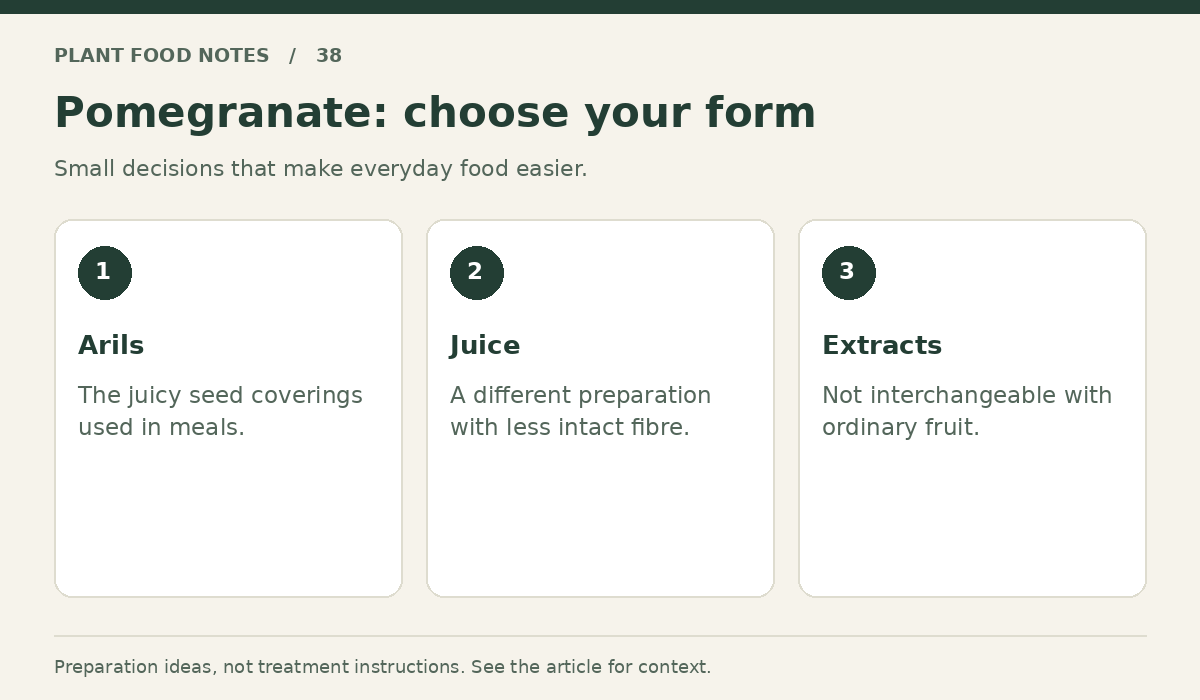Click the number 3 circle badge
This screenshot has height=700, width=1200.
tap(849, 273)
